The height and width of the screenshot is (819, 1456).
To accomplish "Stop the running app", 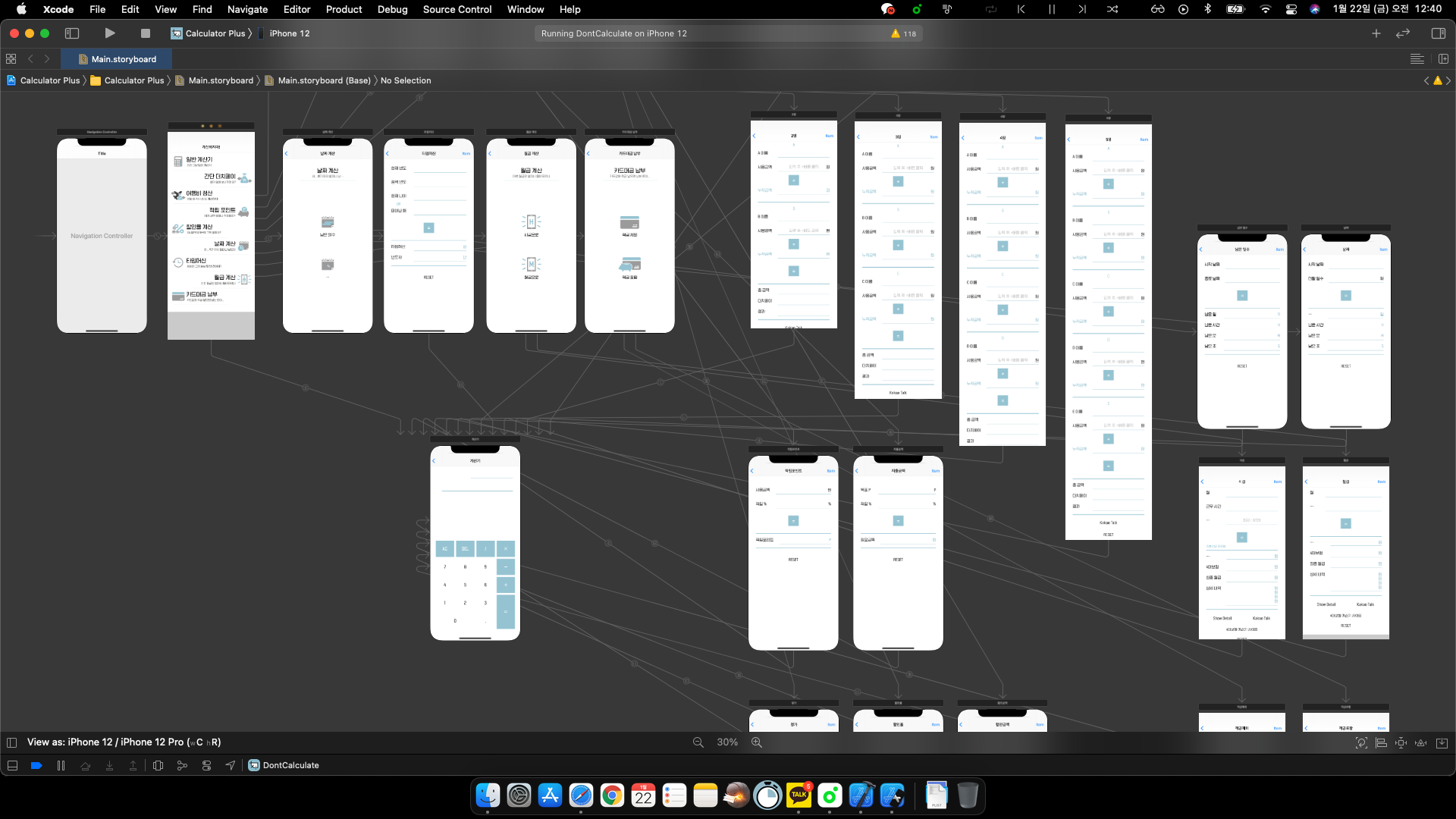I will point(146,33).
